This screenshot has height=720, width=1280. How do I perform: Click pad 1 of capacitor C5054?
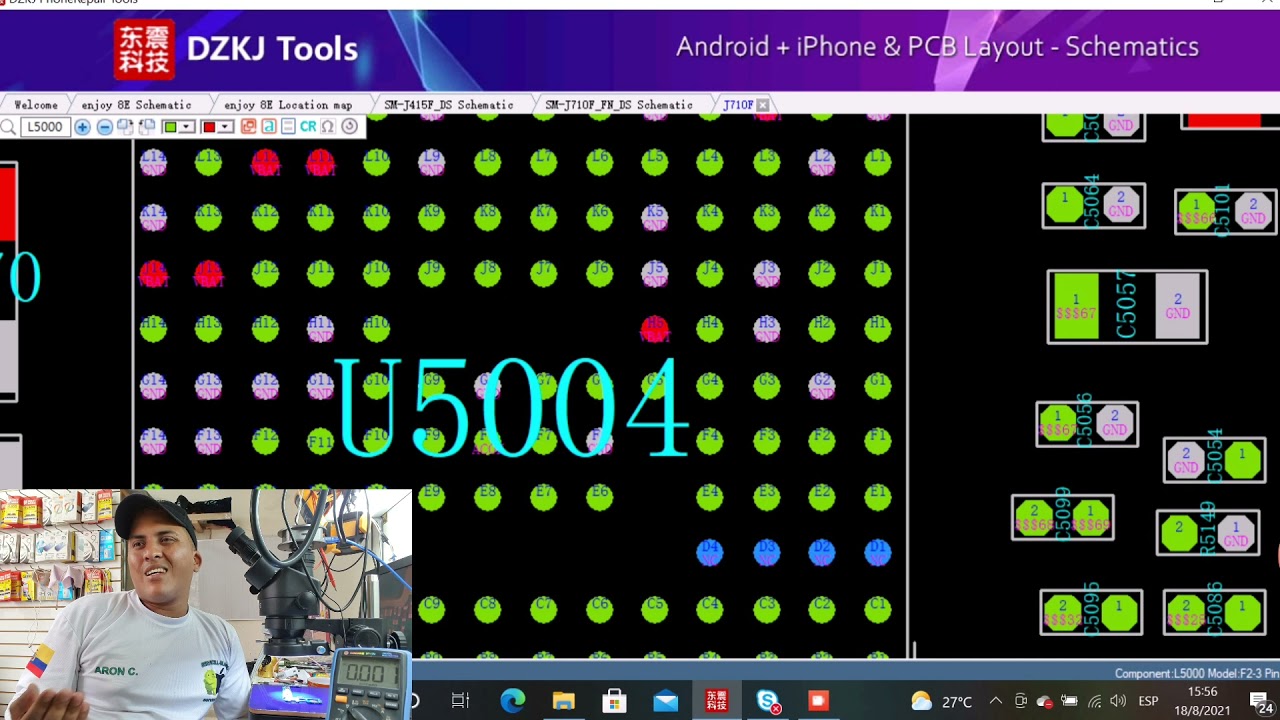tap(1243, 460)
